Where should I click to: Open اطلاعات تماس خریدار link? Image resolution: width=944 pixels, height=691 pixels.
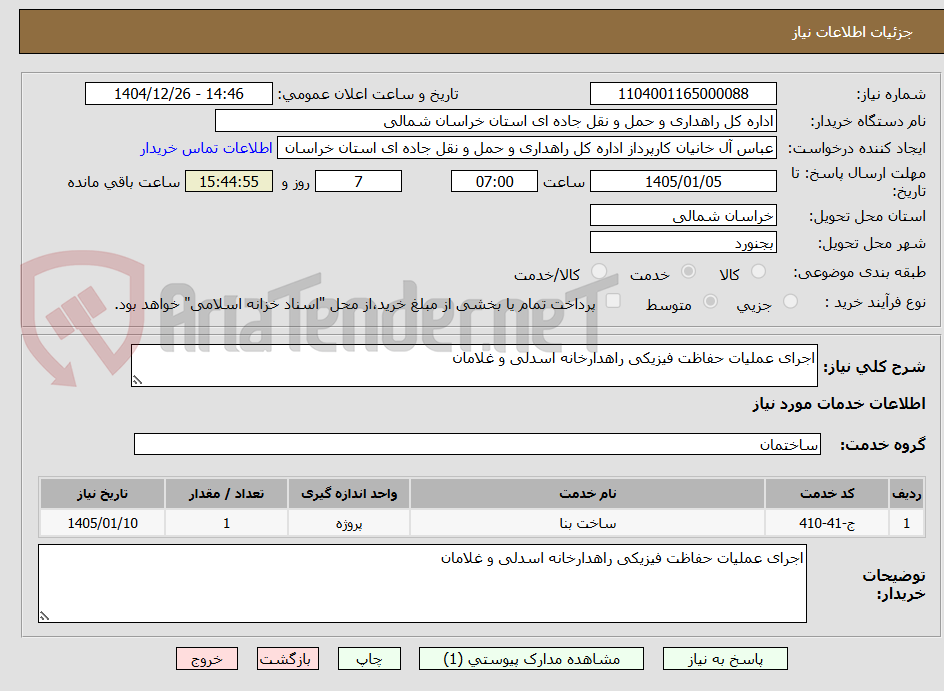pyautogui.click(x=206, y=148)
